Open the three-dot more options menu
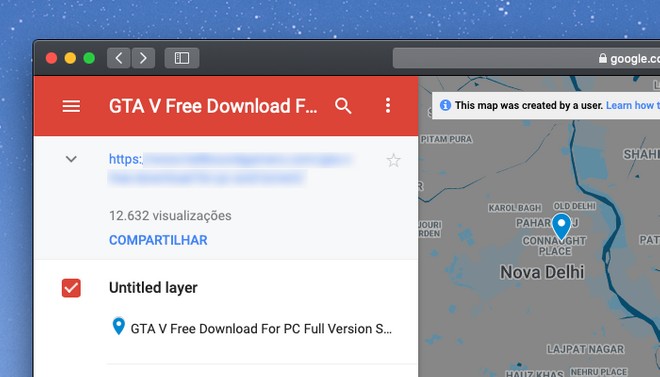 pyautogui.click(x=388, y=106)
